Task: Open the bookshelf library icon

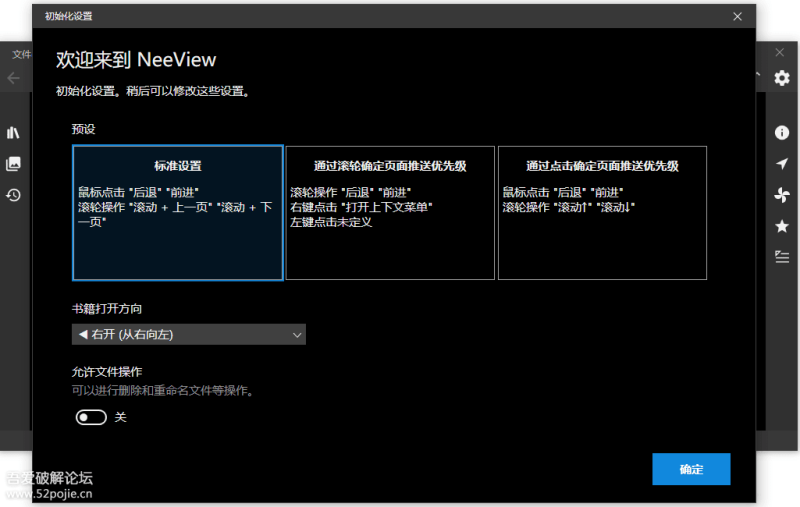Action: (13, 133)
